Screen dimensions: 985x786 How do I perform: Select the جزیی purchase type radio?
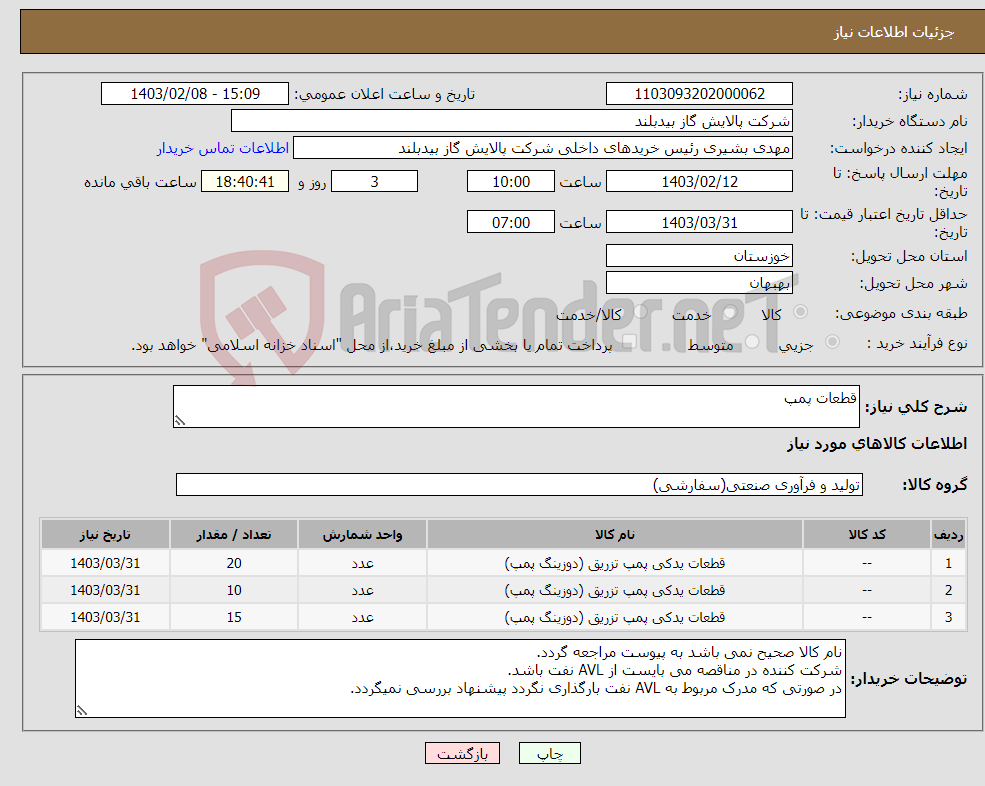coord(832,342)
